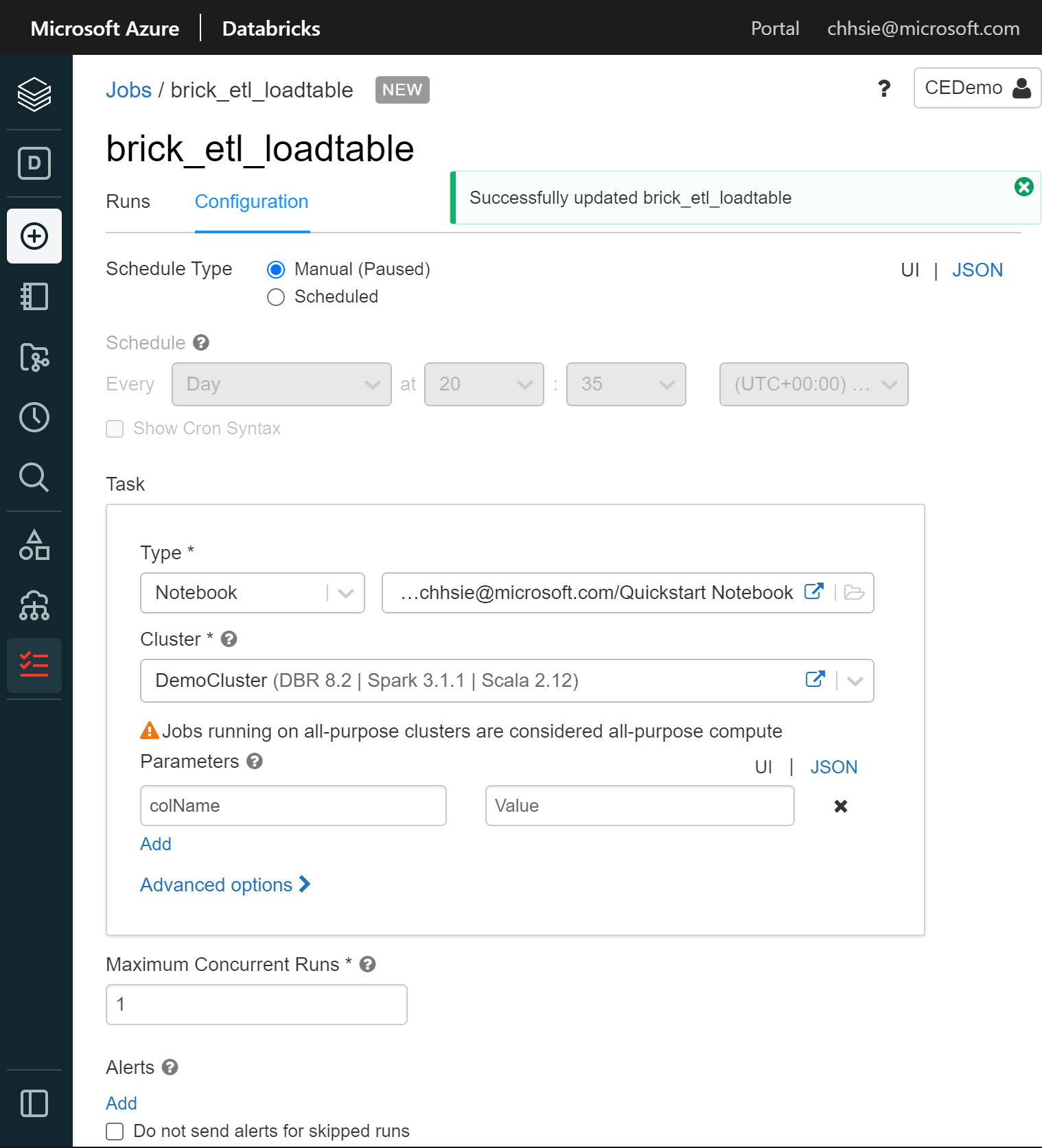
Task: Open the Recents clock icon
Action: (x=34, y=417)
